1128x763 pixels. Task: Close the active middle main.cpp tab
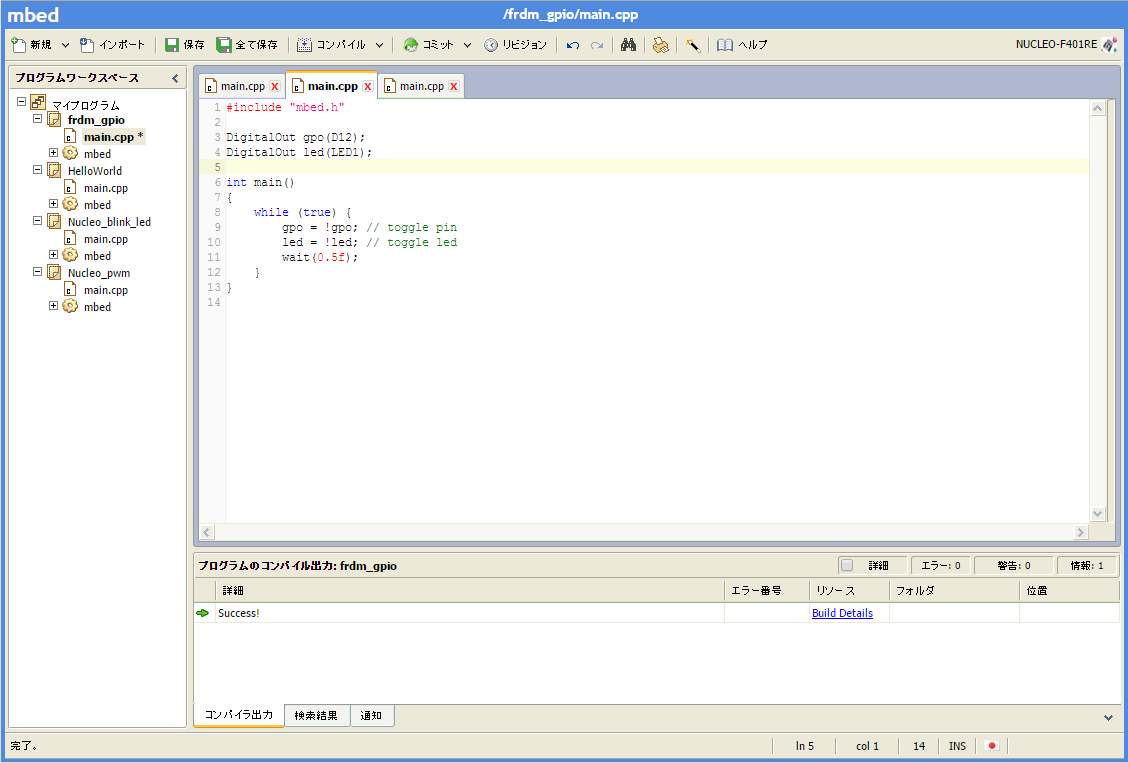[x=368, y=86]
